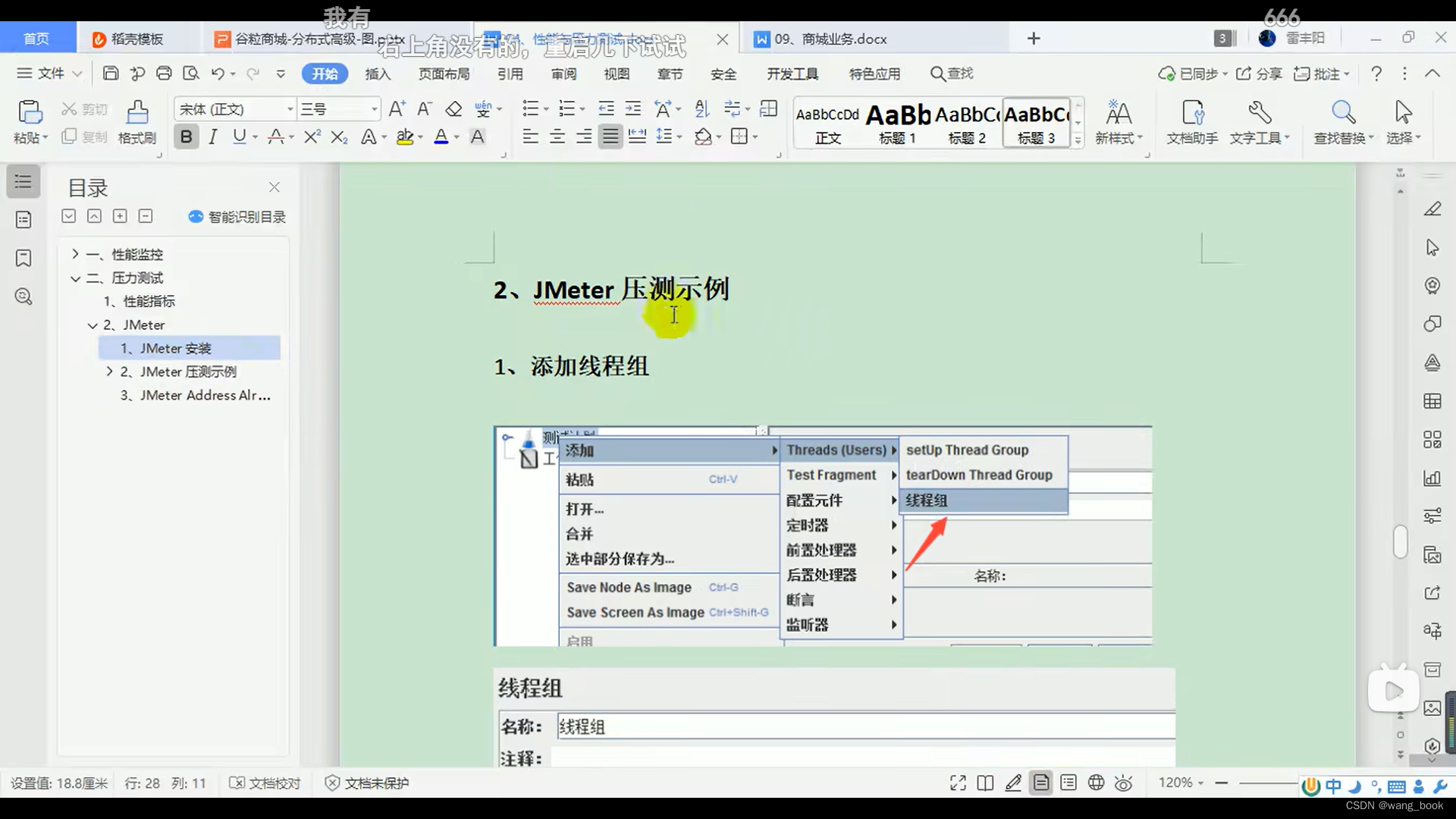Expand the styles gallery
1456x819 pixels.
1078,140
